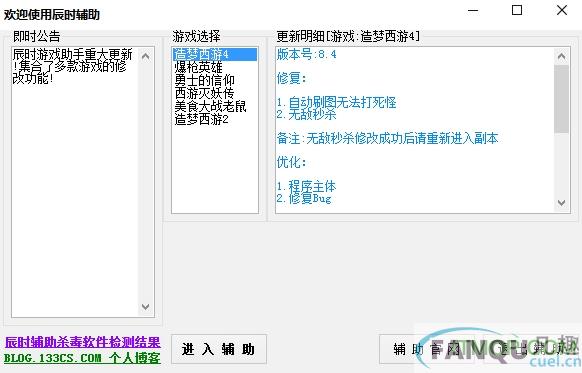Click the down arrow of update details scrollbar
The height and width of the screenshot is (373, 582).
[562, 203]
